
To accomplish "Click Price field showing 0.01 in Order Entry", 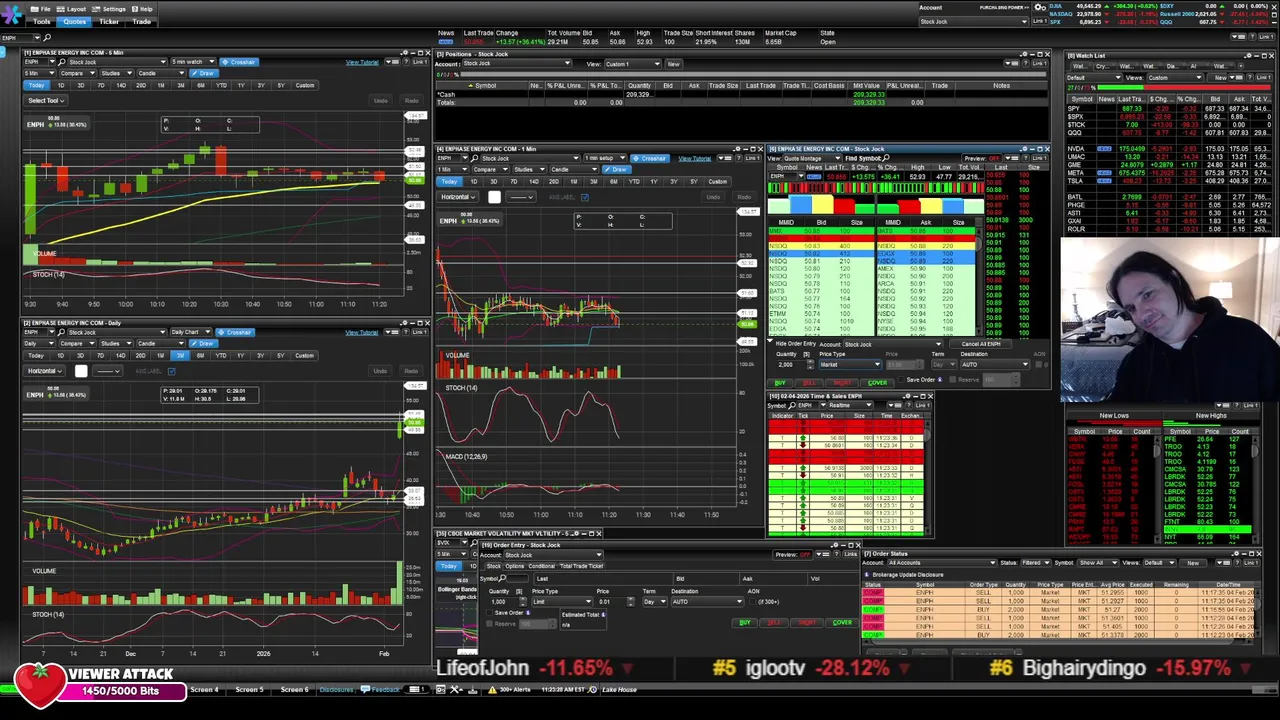I will (611, 601).
